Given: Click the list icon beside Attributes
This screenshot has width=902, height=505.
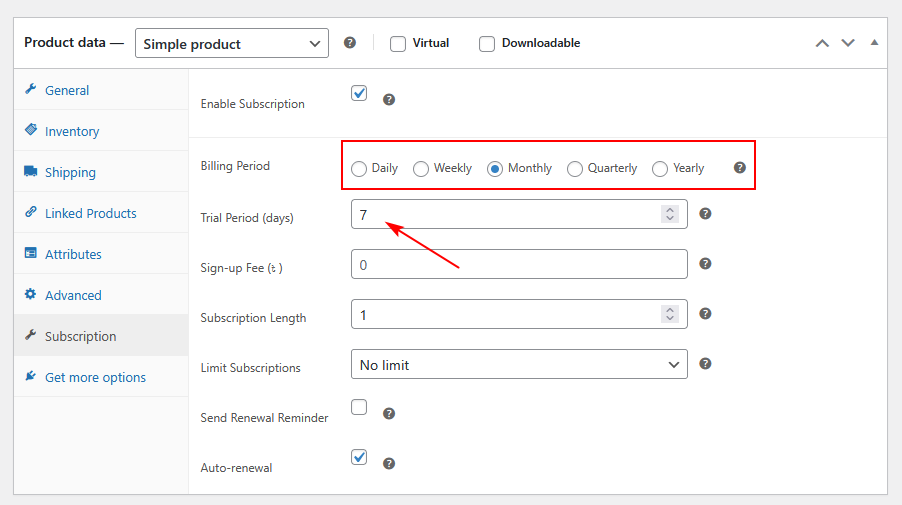Looking at the screenshot, I should click(x=30, y=253).
